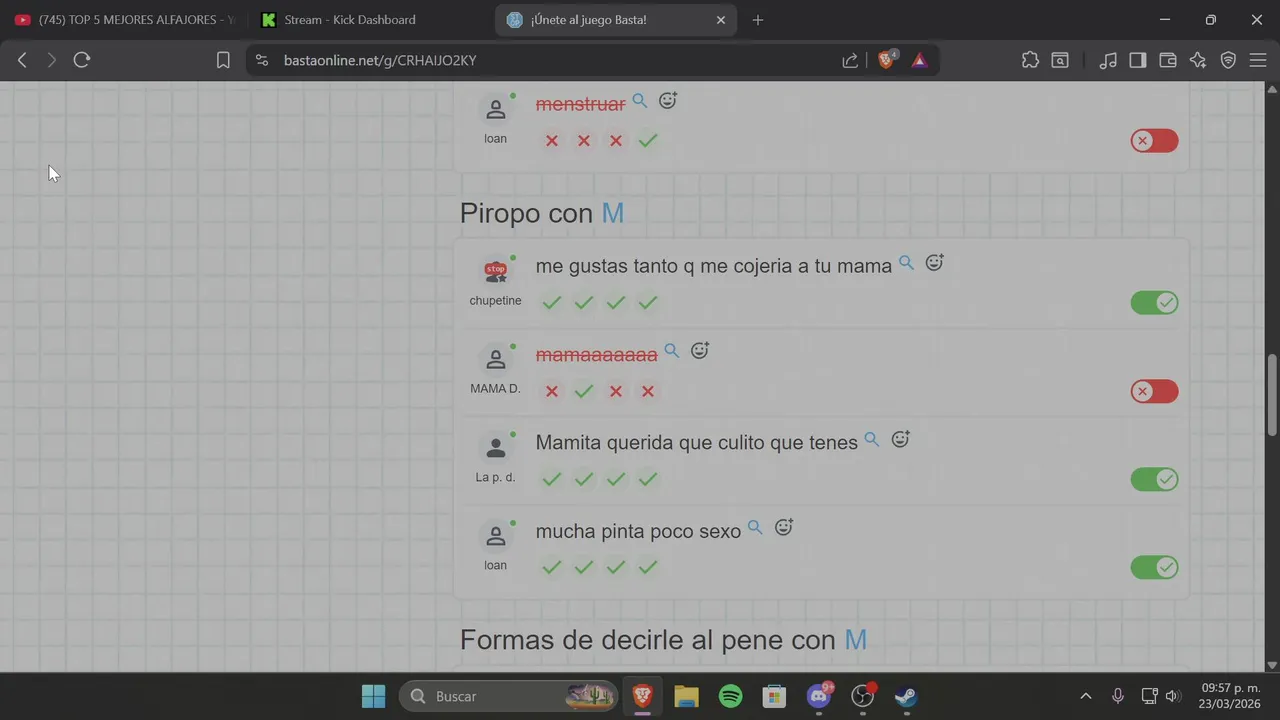Select the "¡Únete al juego Basta!" tab
1280x720 pixels.
pos(616,20)
